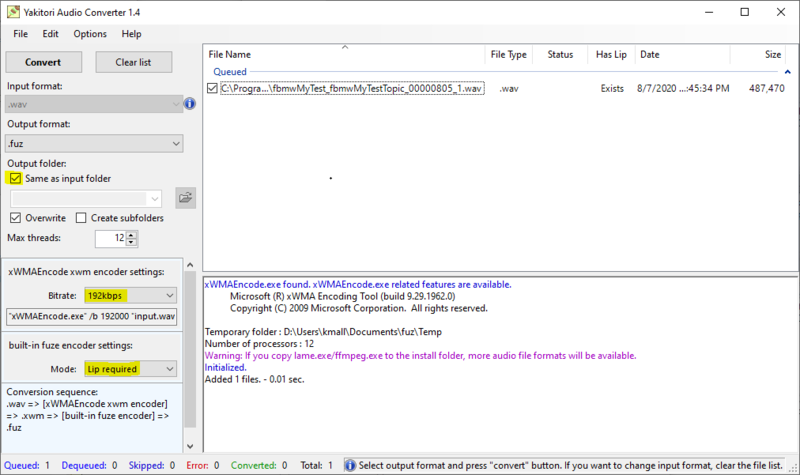The height and width of the screenshot is (475, 800).
Task: Click the Max threads number field
Action: tap(111, 238)
